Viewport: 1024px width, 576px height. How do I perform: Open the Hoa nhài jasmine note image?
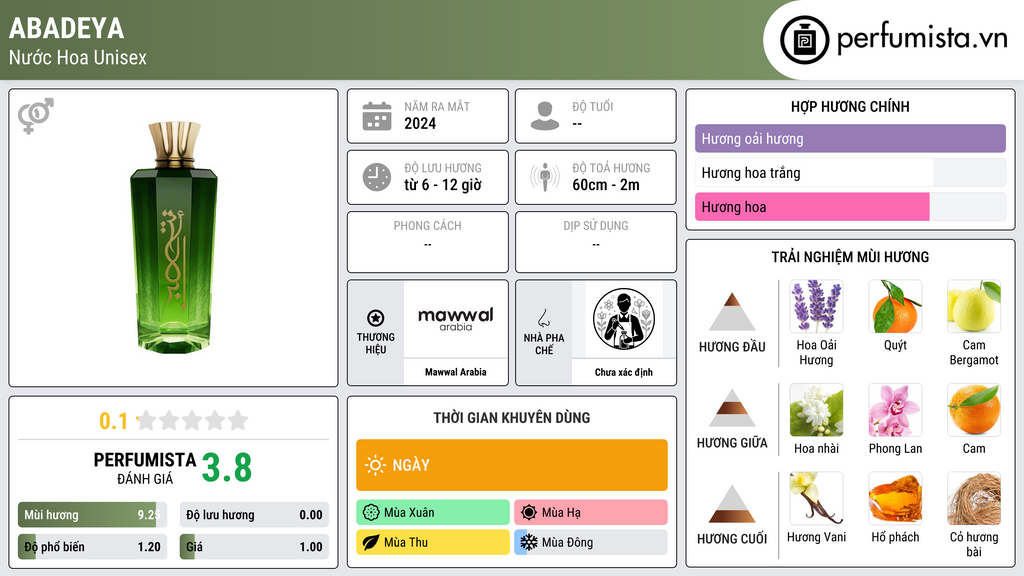[x=816, y=410]
